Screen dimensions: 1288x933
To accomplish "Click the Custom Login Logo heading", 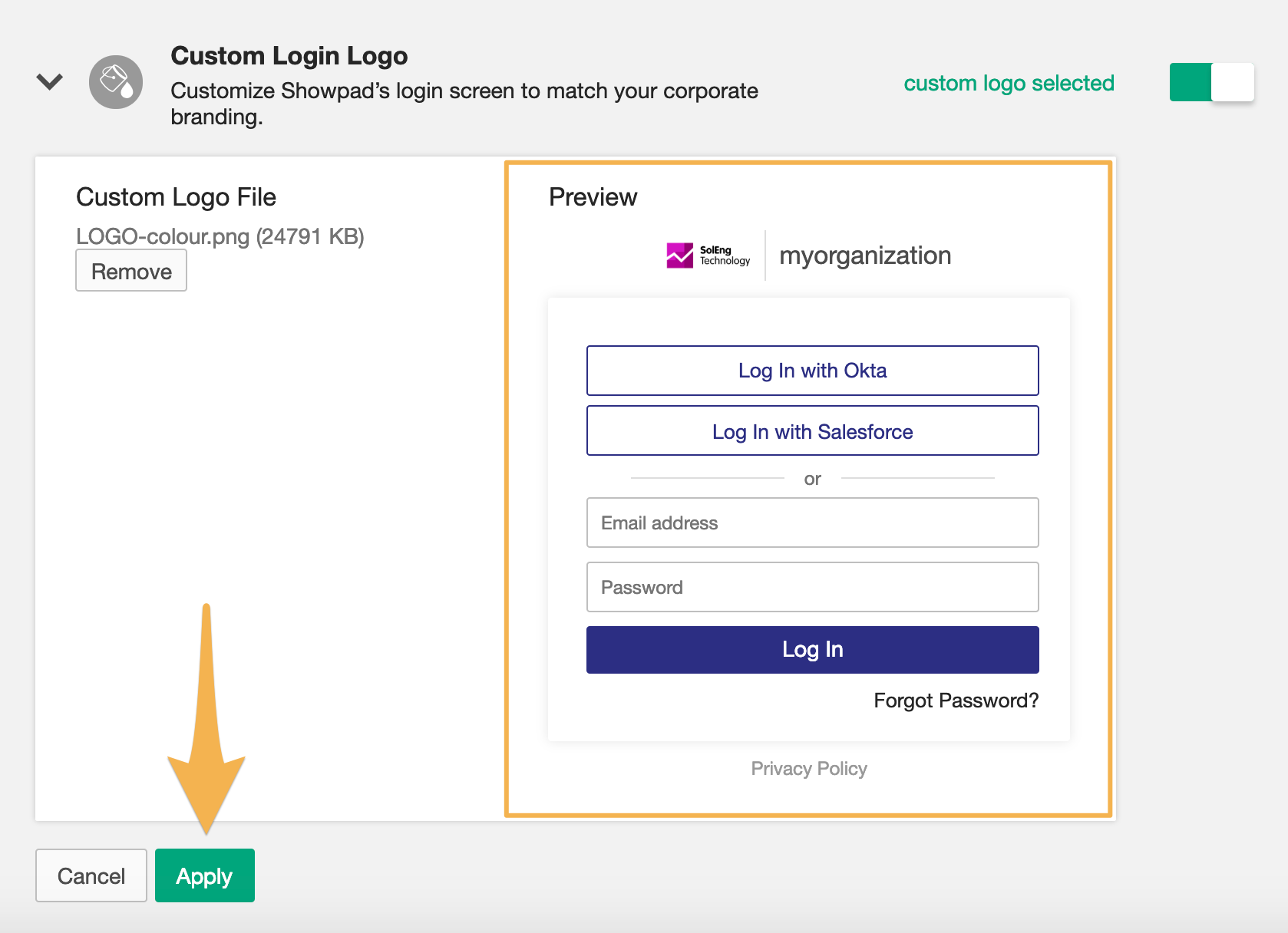I will coord(289,56).
